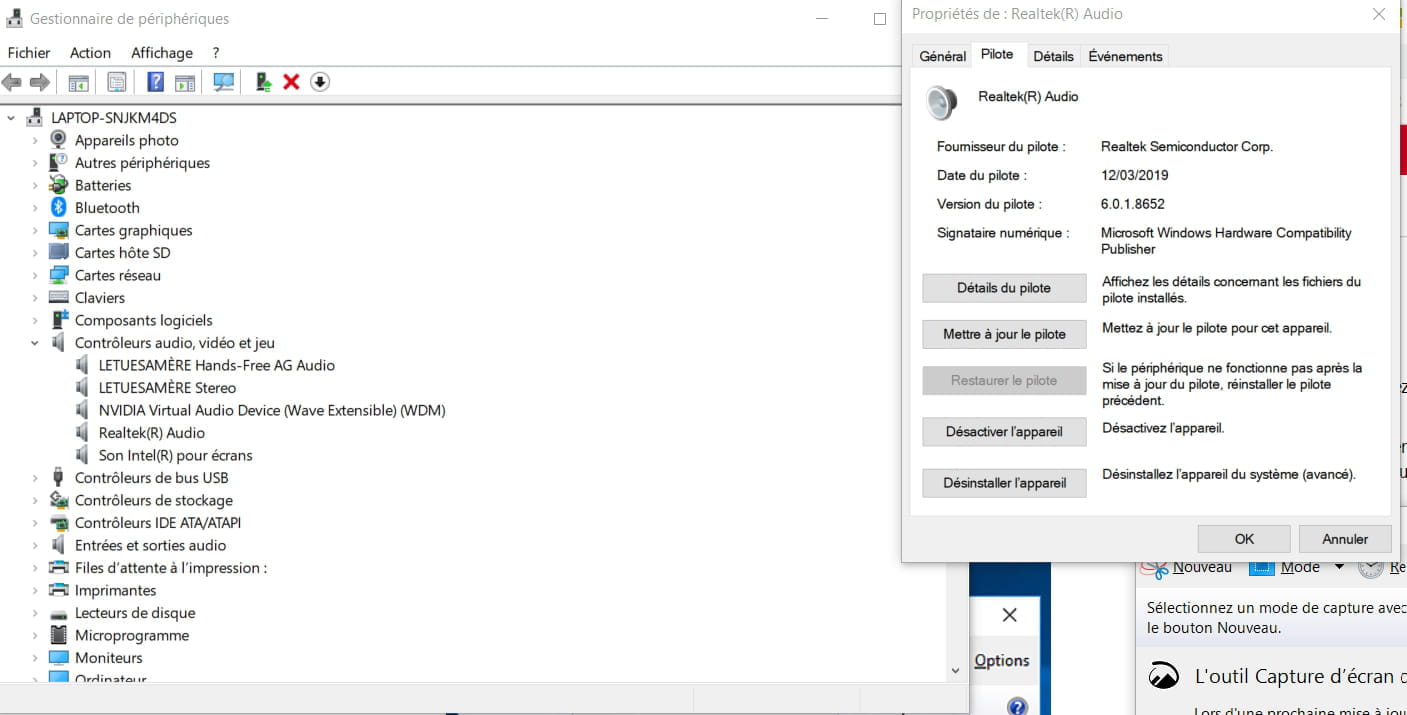Close the small window behind with X
The width and height of the screenshot is (1407, 715).
(x=1009, y=616)
